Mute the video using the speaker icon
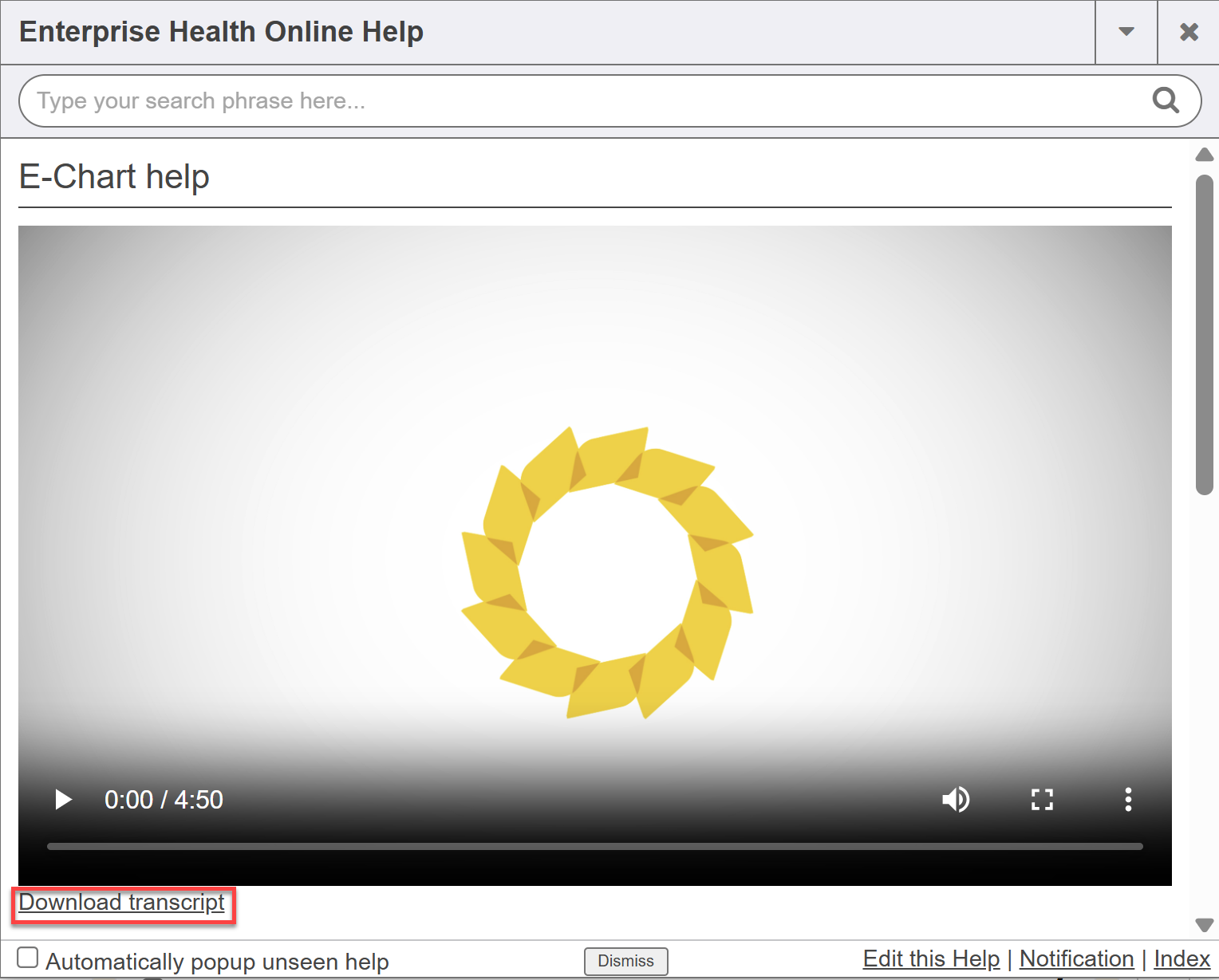This screenshot has width=1219, height=980. (955, 799)
